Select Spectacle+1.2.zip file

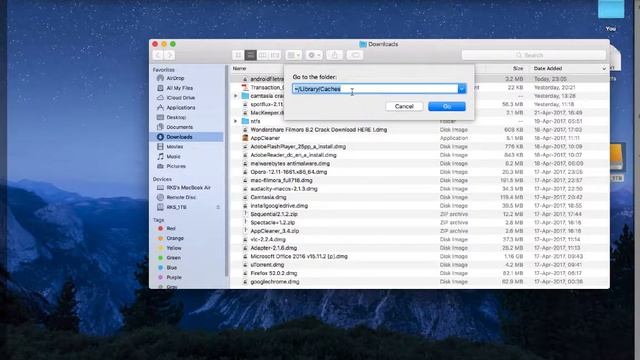point(420,222)
